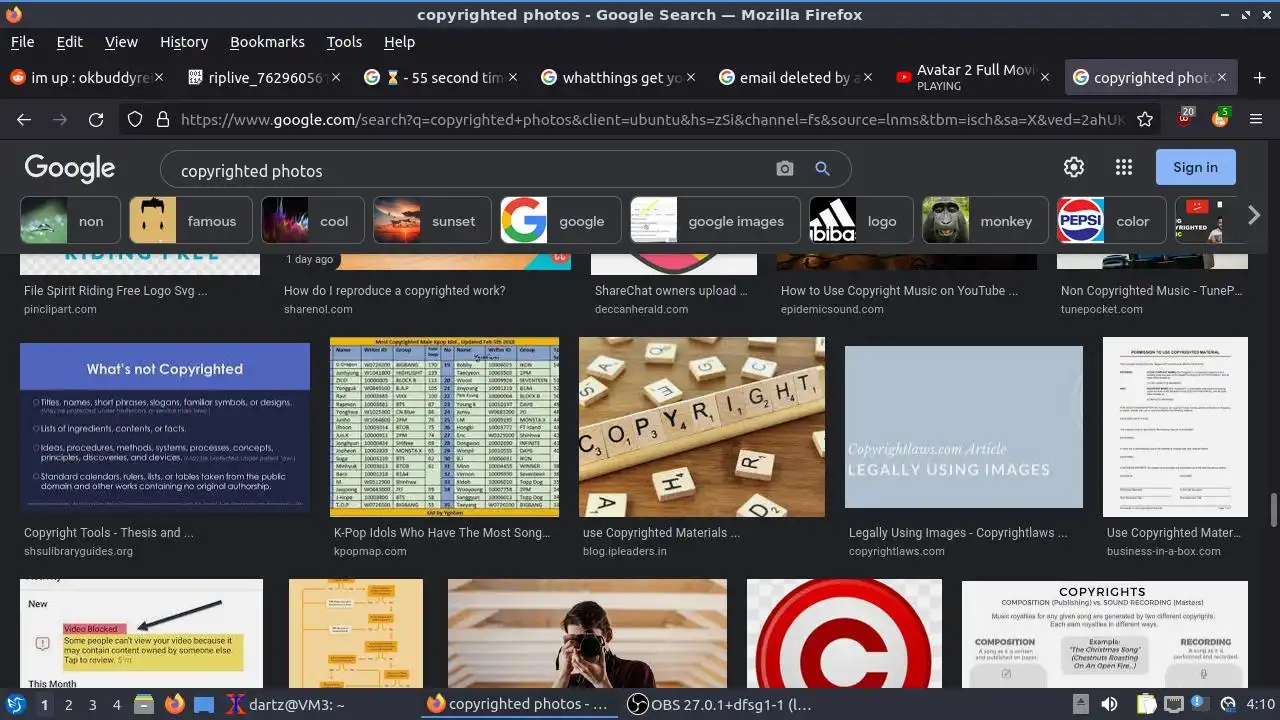The image size is (1280, 720).
Task: Open the photographer with camera thumbnail
Action: pos(587,633)
